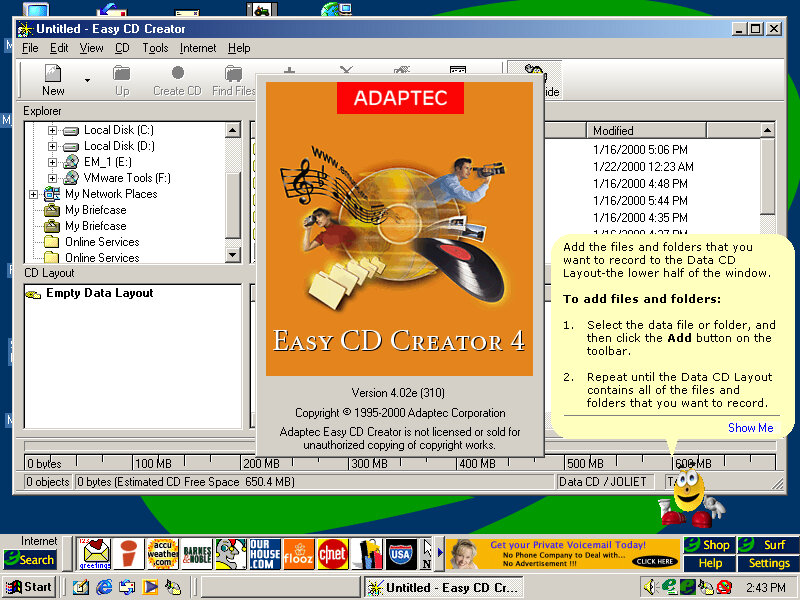800x600 pixels.
Task: Click the Start button on the taskbar
Action: 29,587
